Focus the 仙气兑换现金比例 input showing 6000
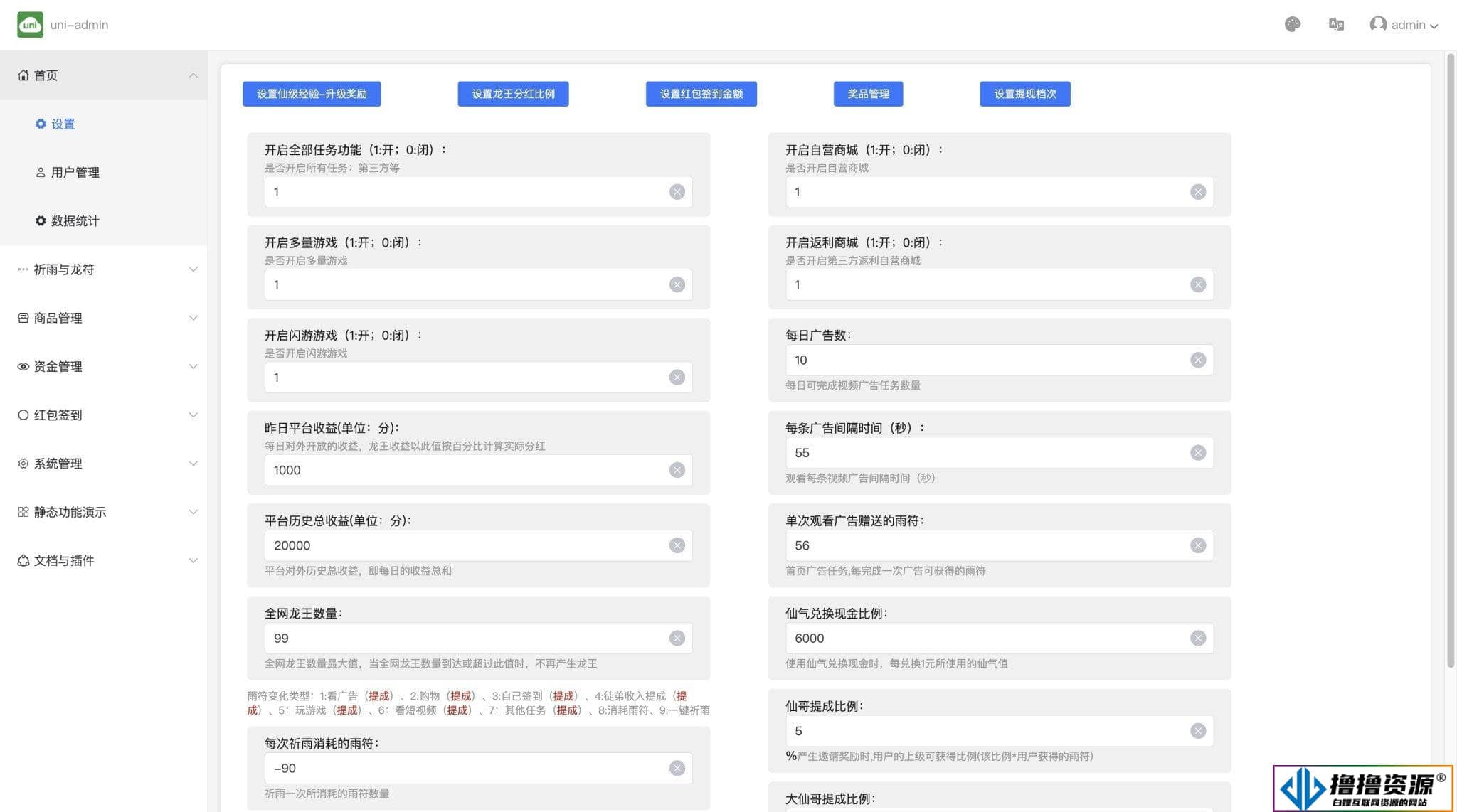 1000,639
